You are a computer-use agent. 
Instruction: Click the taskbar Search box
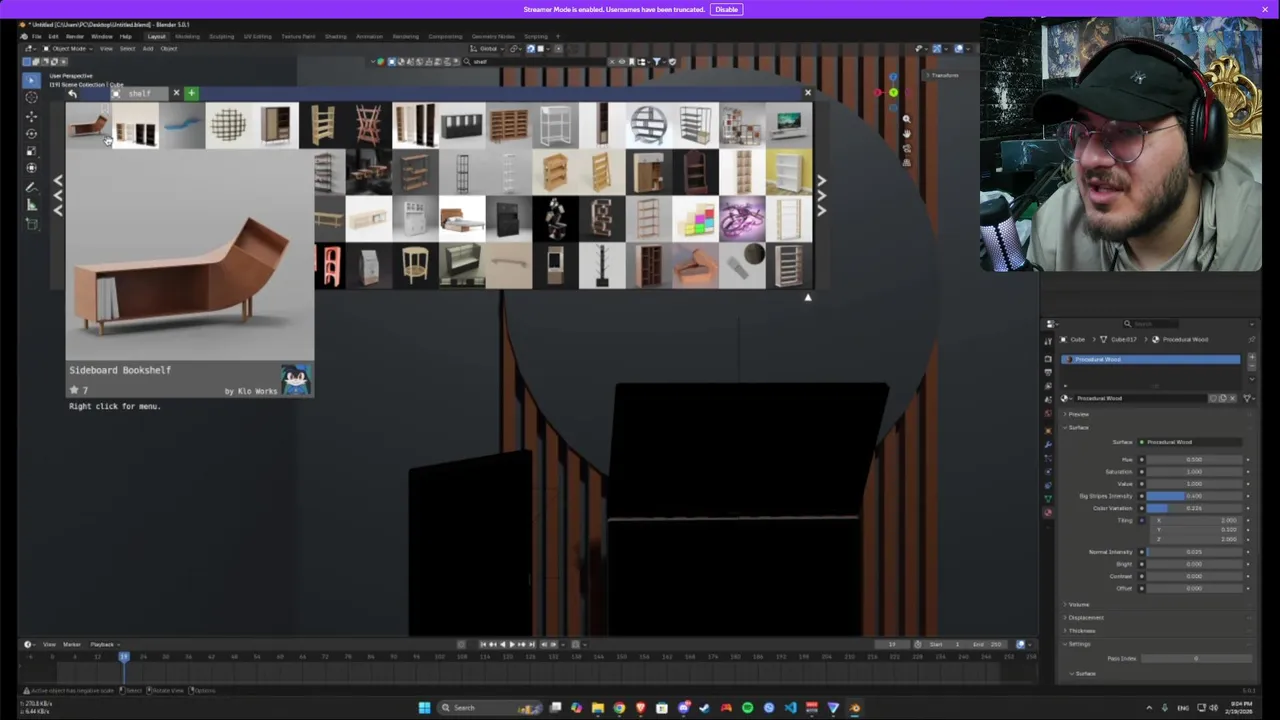coord(490,708)
